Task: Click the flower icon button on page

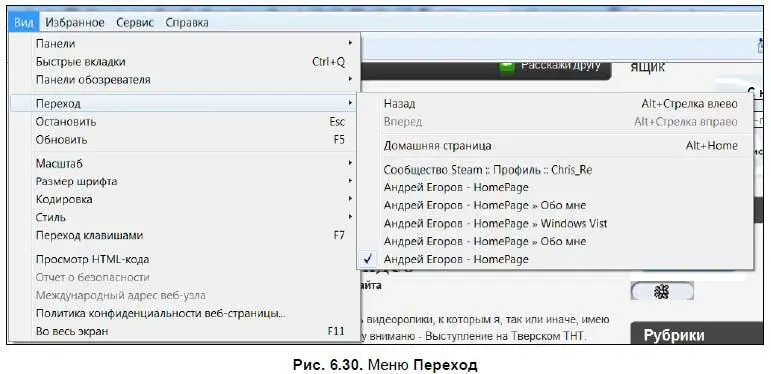Action: tap(662, 291)
